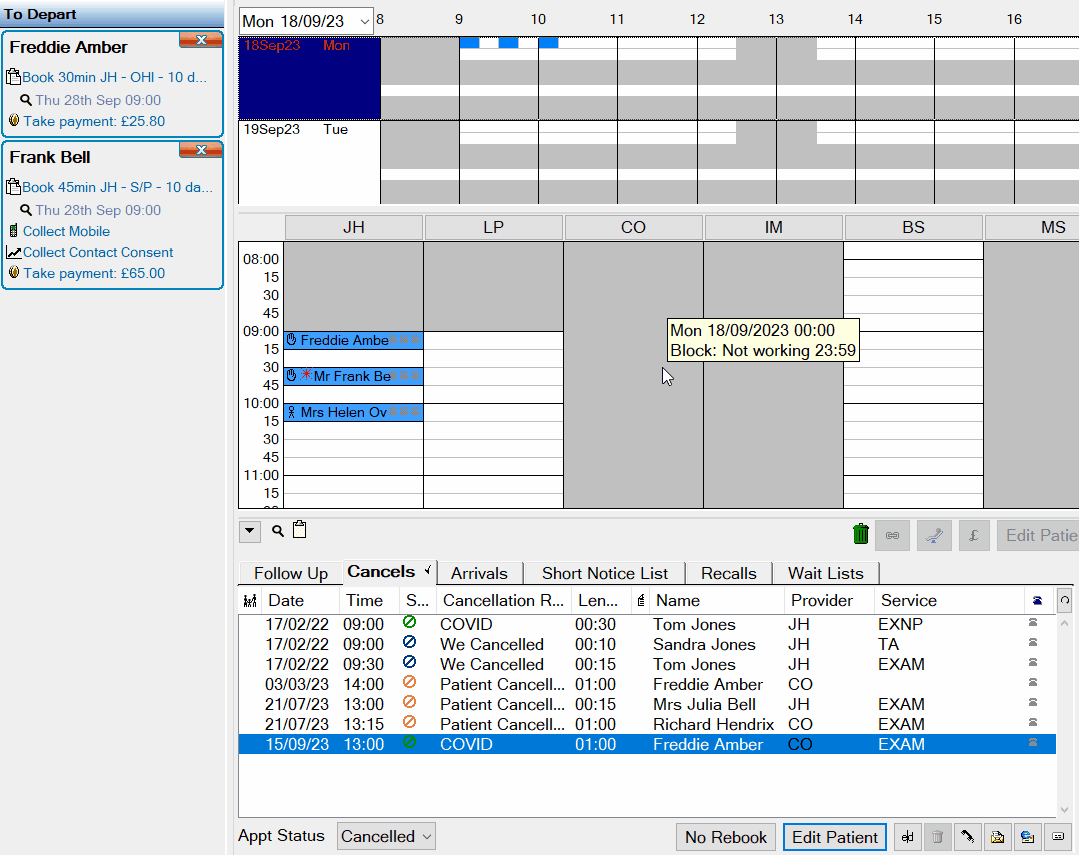
Task: Click the blue telephone column header icon
Action: coord(1037,601)
